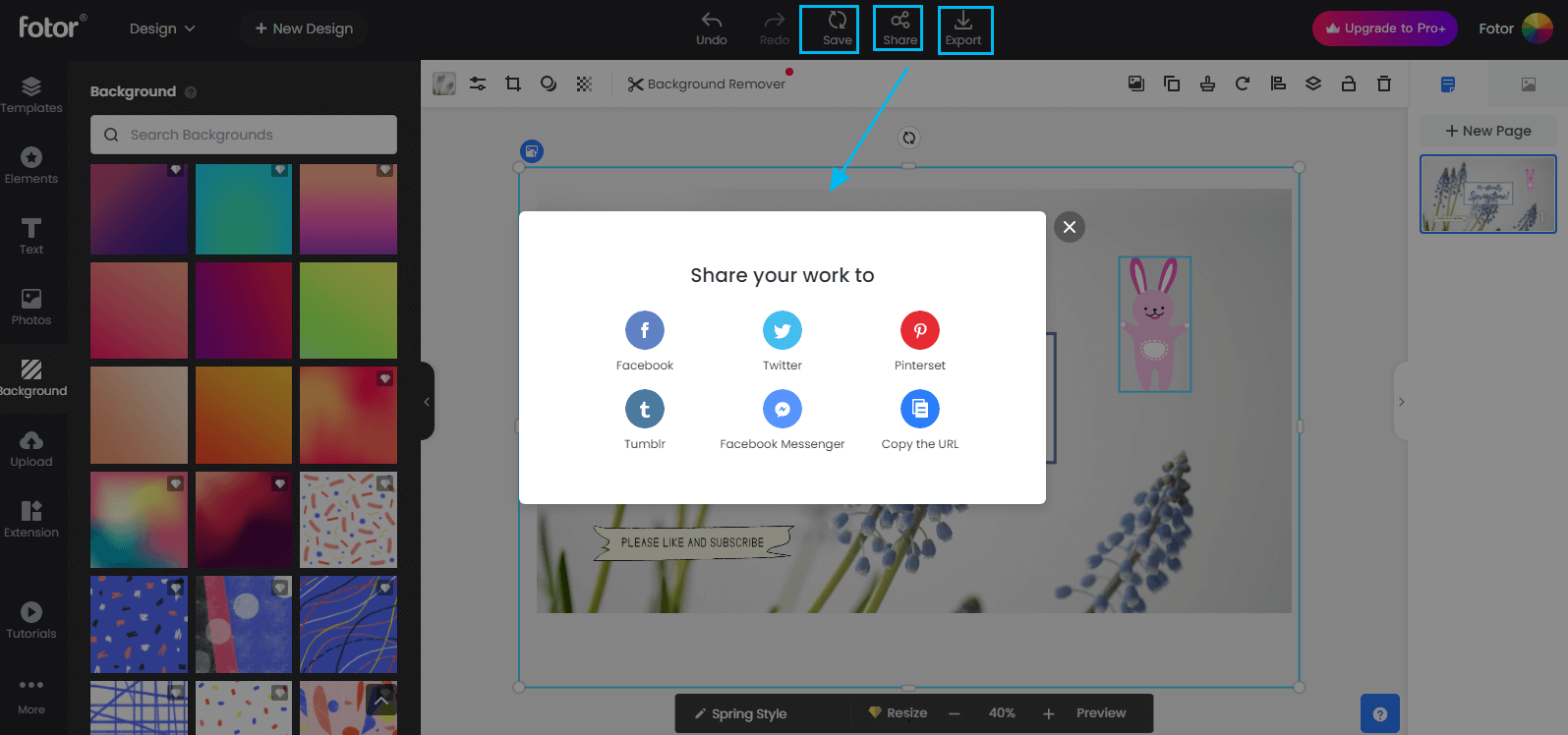Choose the orange gradient background
The width and height of the screenshot is (1568, 735).
coord(244,415)
